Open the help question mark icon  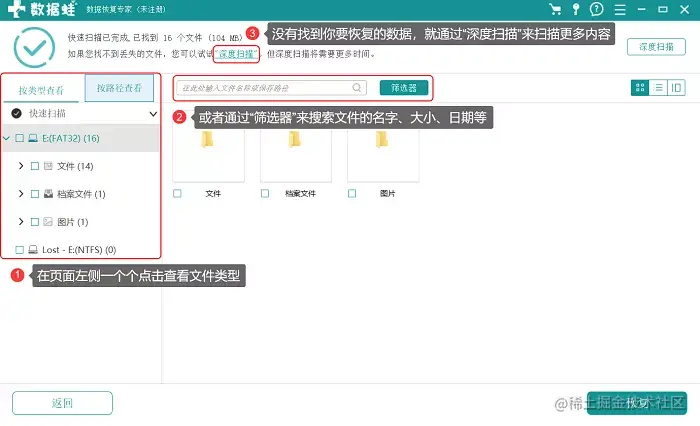(x=596, y=9)
